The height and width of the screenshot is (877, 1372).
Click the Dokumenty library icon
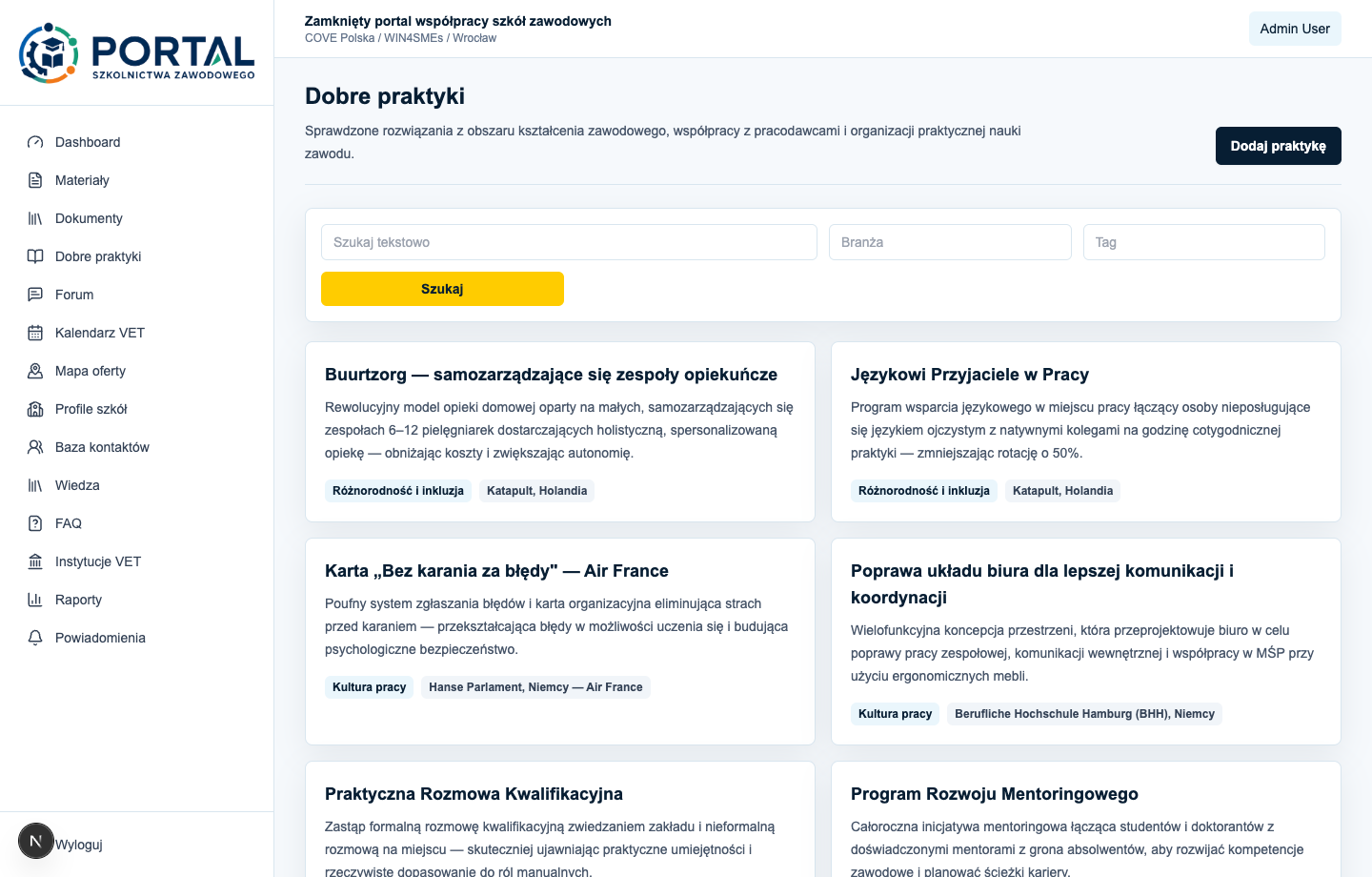click(x=35, y=218)
